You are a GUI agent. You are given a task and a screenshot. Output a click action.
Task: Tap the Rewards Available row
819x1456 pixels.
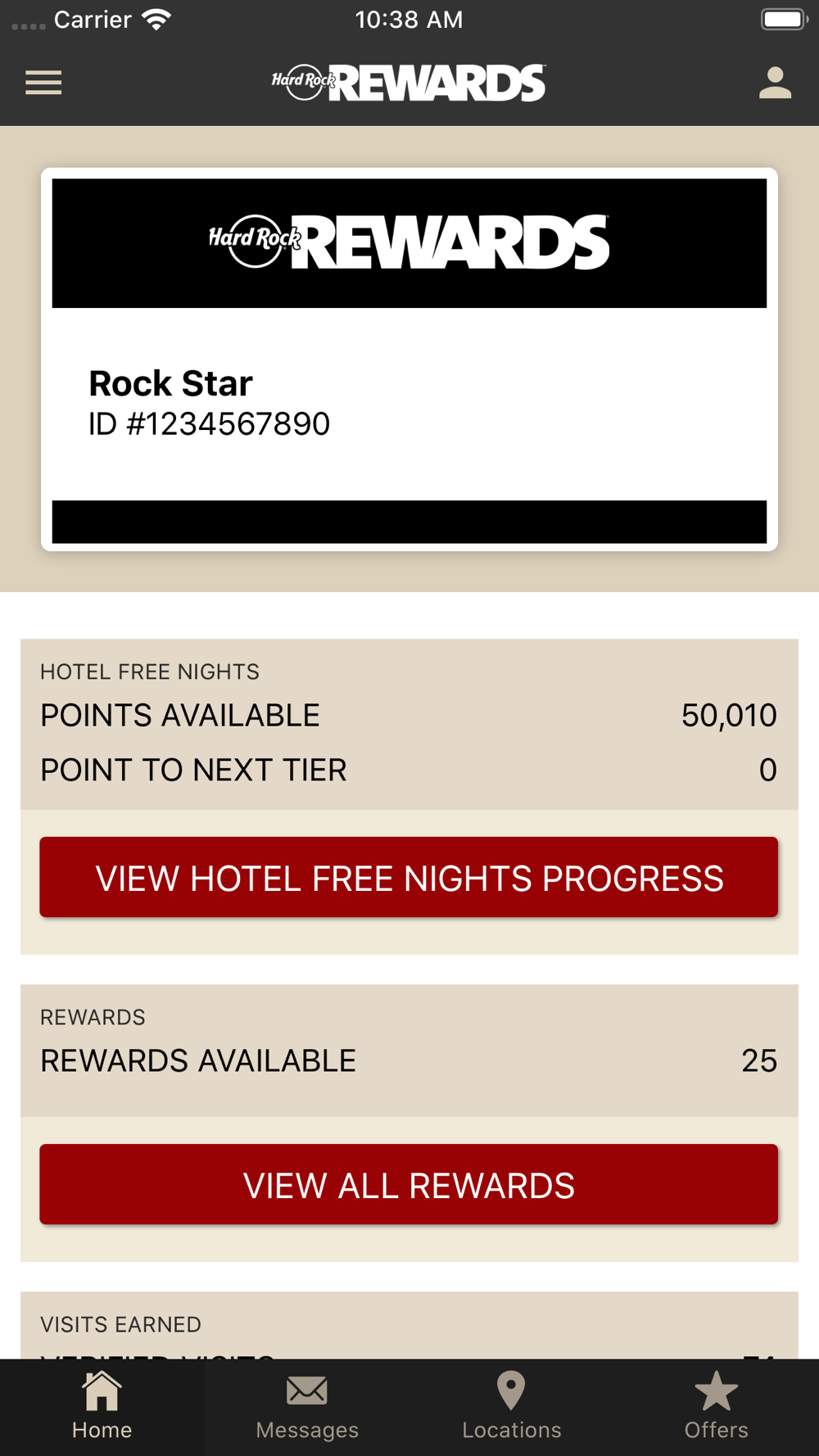409,1060
